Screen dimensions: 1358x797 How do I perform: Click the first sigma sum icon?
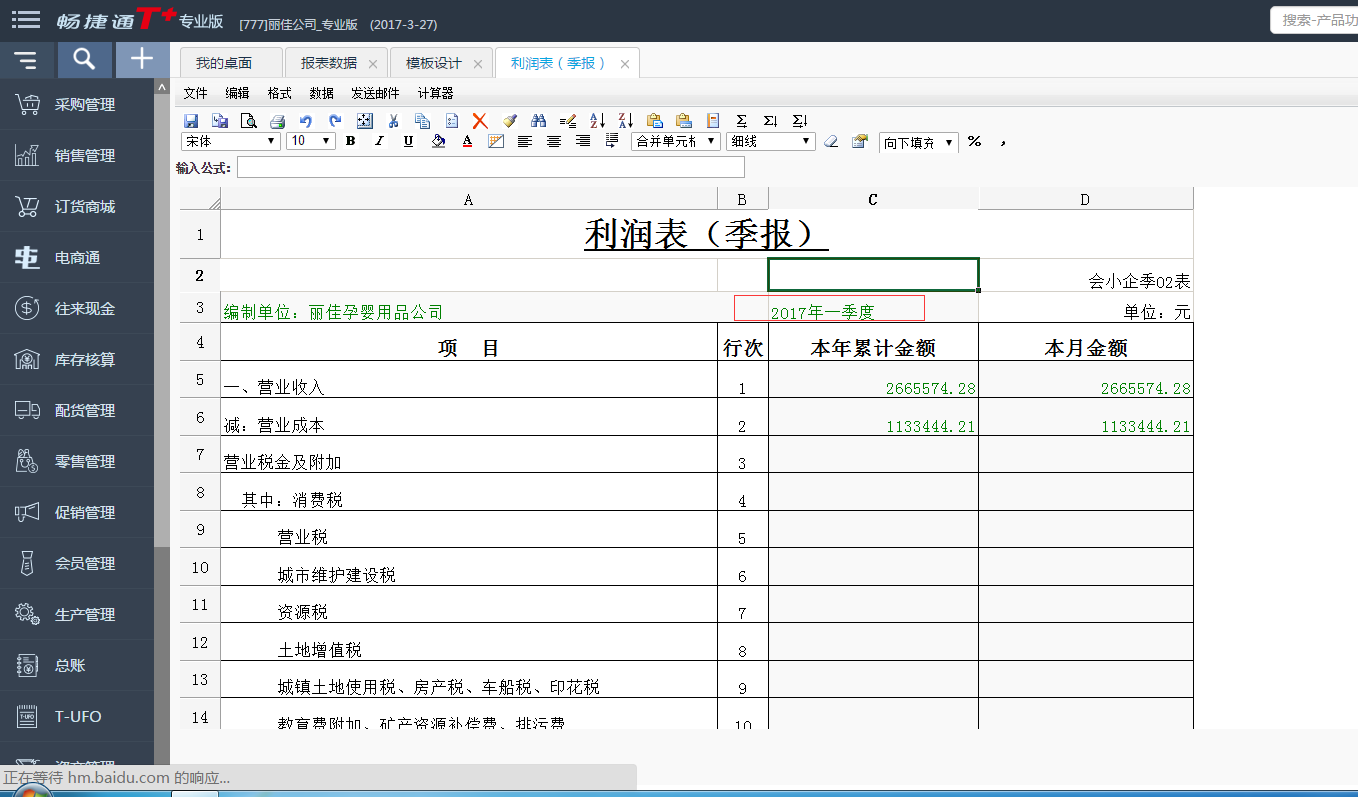click(741, 121)
